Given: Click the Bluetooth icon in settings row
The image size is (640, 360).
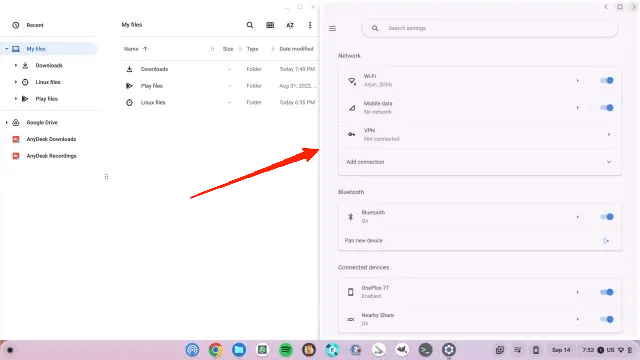Looking at the screenshot, I should [x=350, y=217].
